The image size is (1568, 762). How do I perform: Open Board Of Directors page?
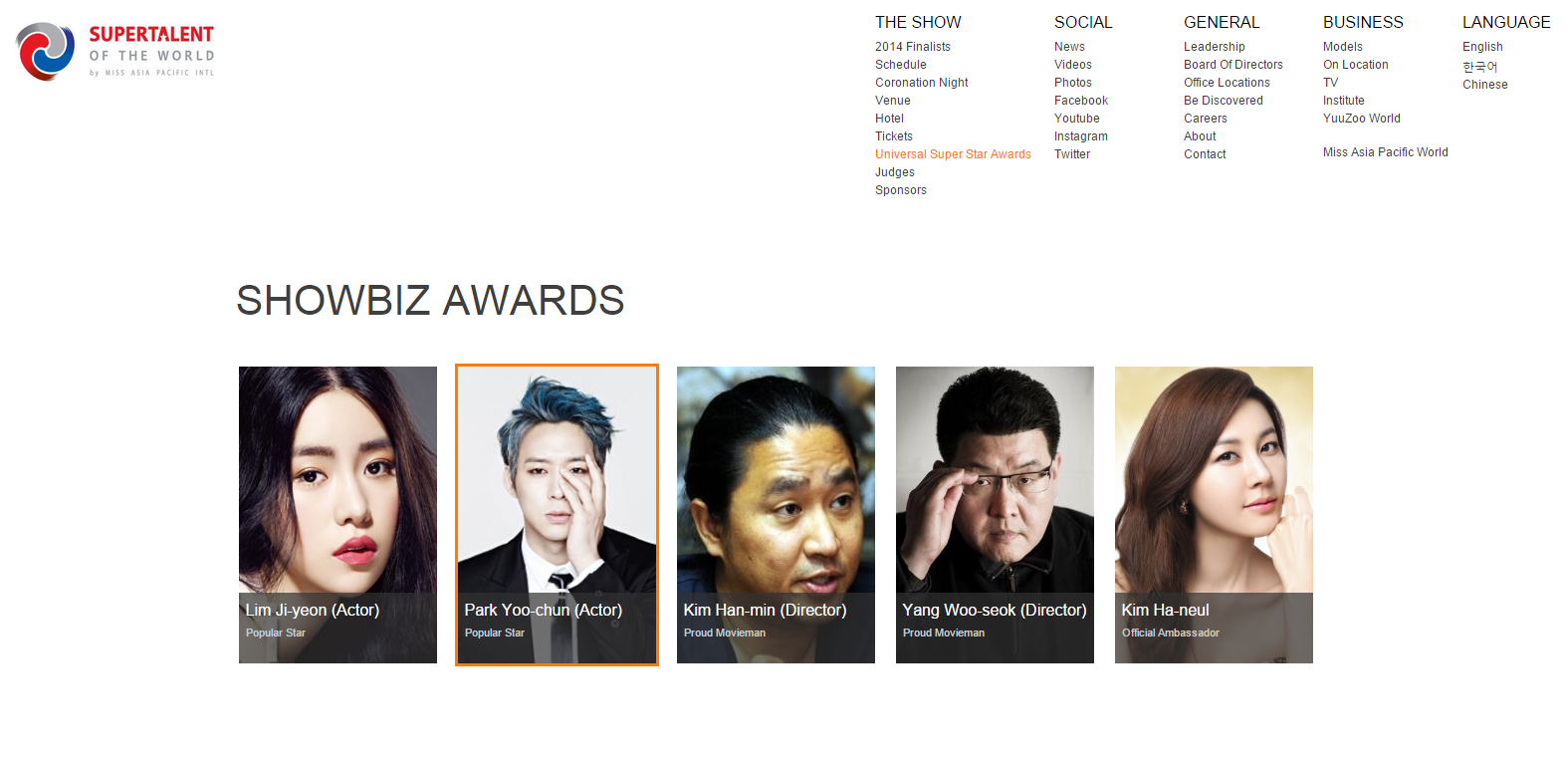1233,65
